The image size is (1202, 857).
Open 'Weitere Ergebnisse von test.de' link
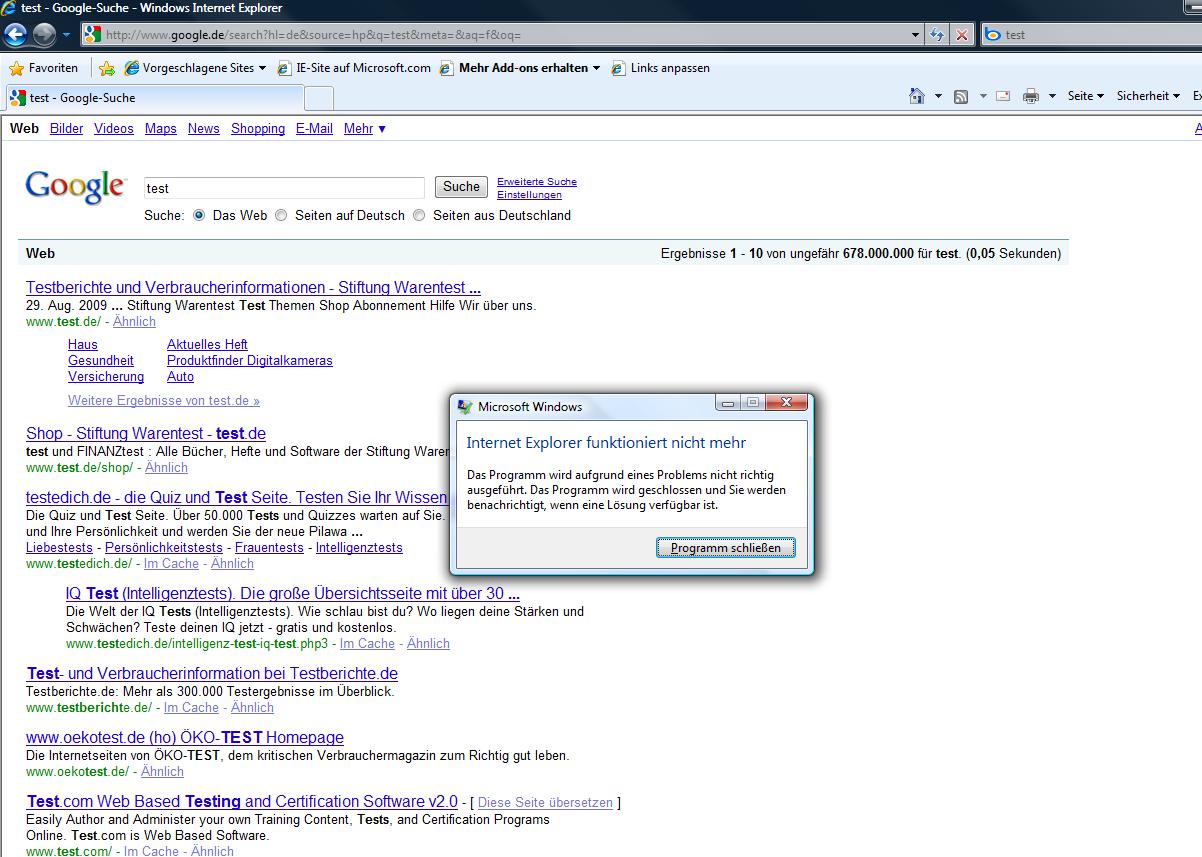[164, 401]
